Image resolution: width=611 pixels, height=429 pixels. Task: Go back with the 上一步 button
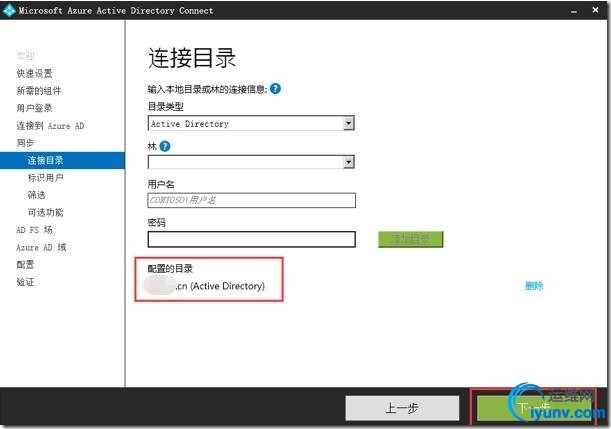(402, 408)
